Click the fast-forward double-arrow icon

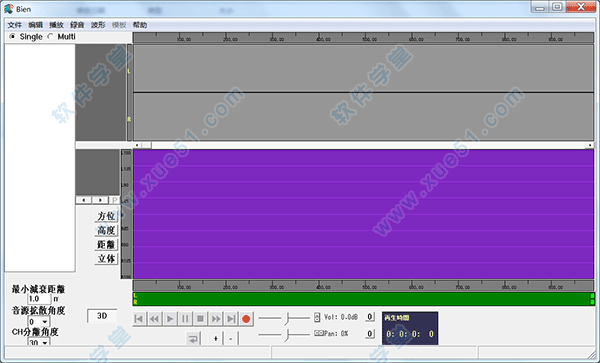(x=215, y=319)
